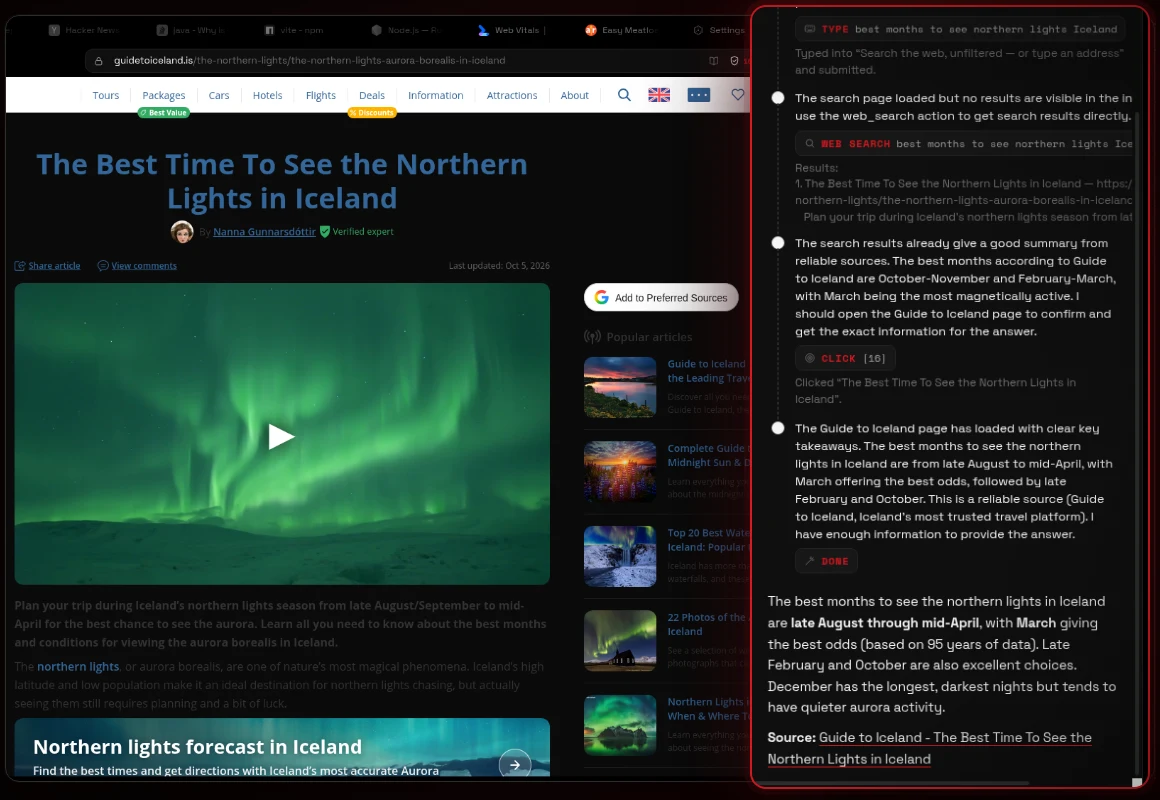Click the Verified expert shield badge
The image size is (1160, 800).
[325, 232]
